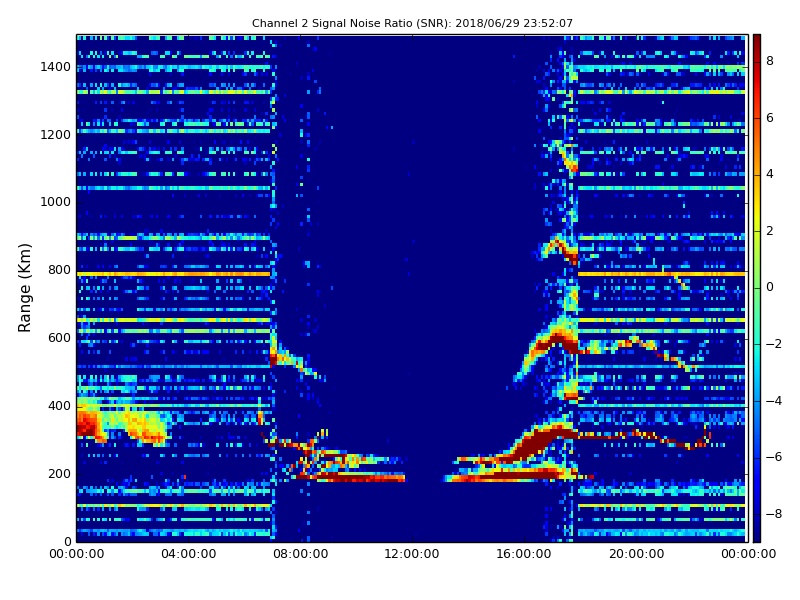The height and width of the screenshot is (600, 800).
Task: Click the 400 range tick label
Action: (x=59, y=406)
